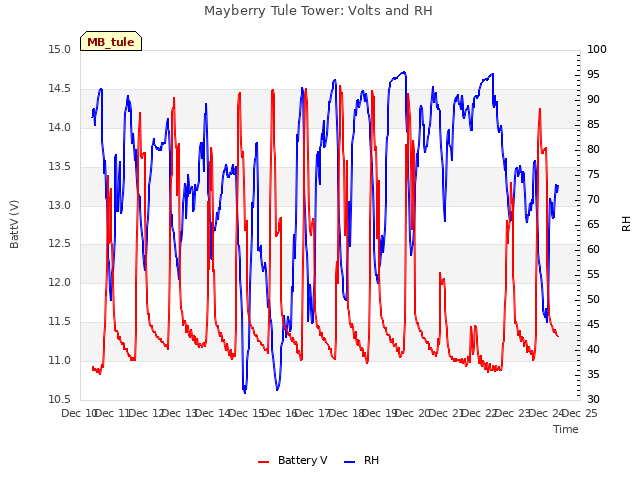Click the 14.5 left axis tick label
Screen dimensions: 640x480
[60, 89]
